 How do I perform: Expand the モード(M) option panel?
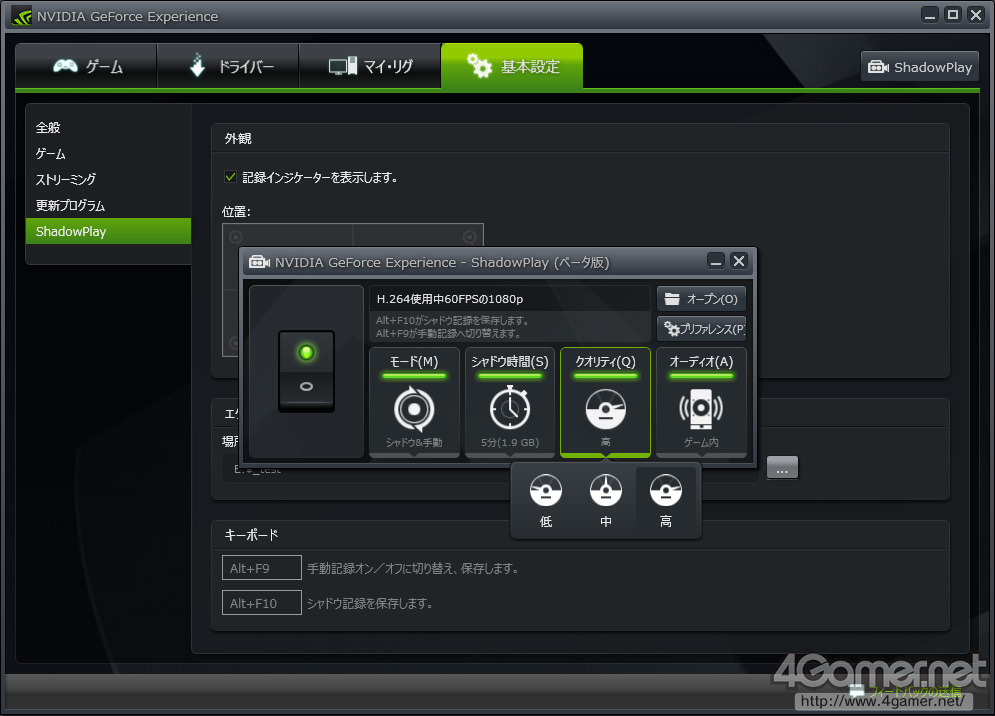[414, 402]
